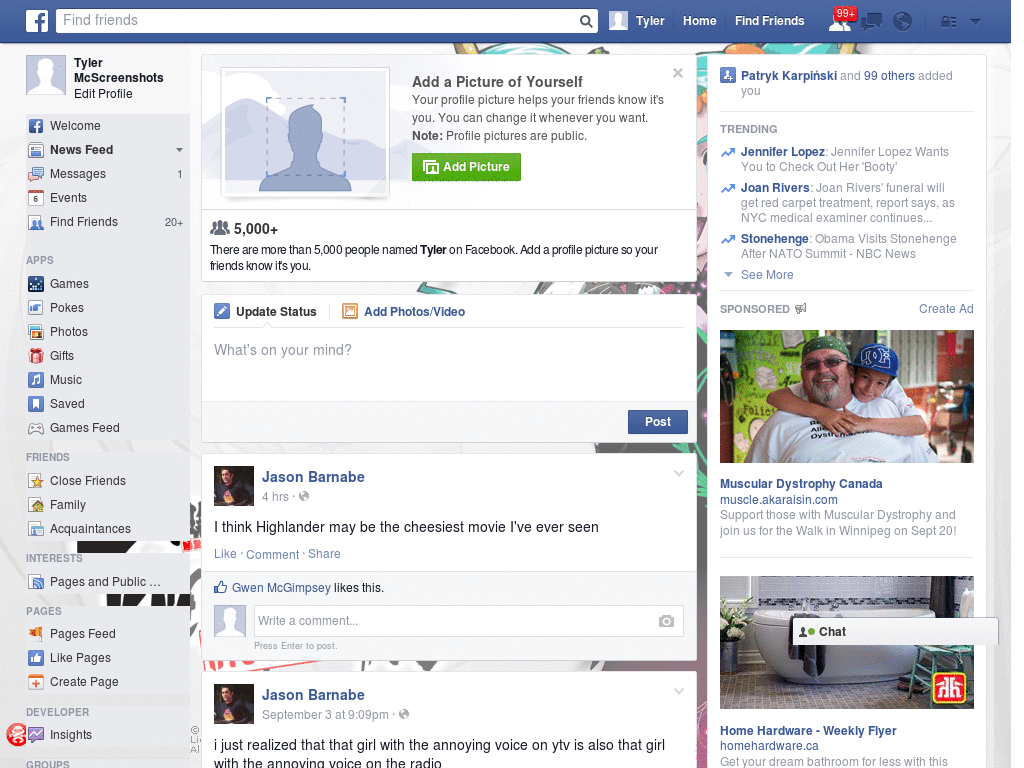Click the Close Friends star icon
1024x768 pixels.
tap(36, 481)
